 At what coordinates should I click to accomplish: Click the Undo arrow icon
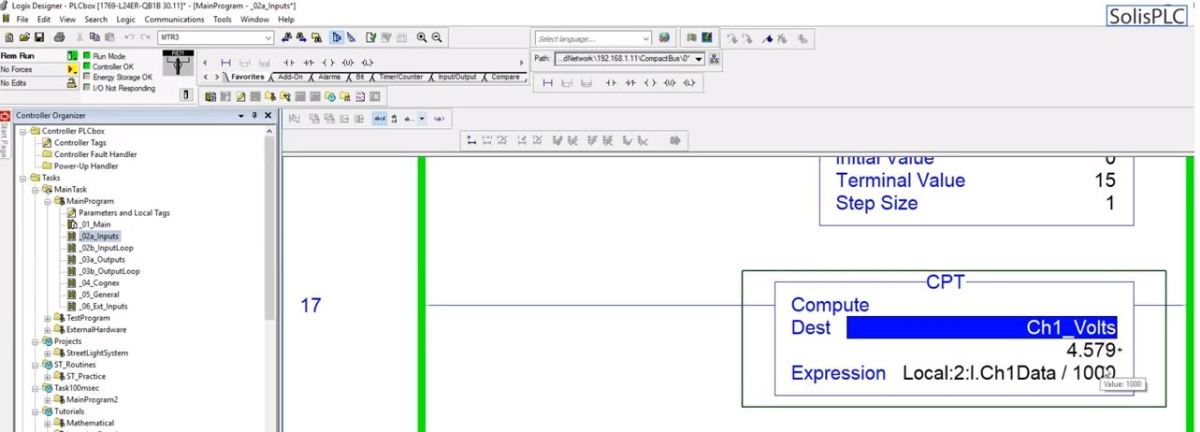(x=128, y=37)
